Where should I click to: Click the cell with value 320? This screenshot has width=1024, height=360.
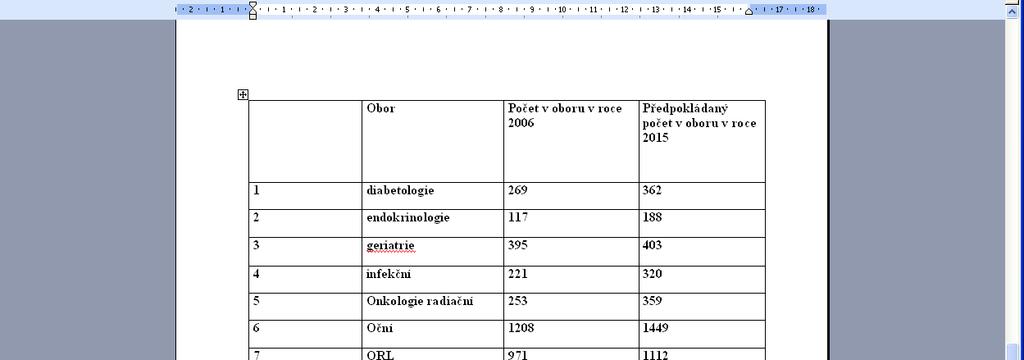tap(702, 280)
